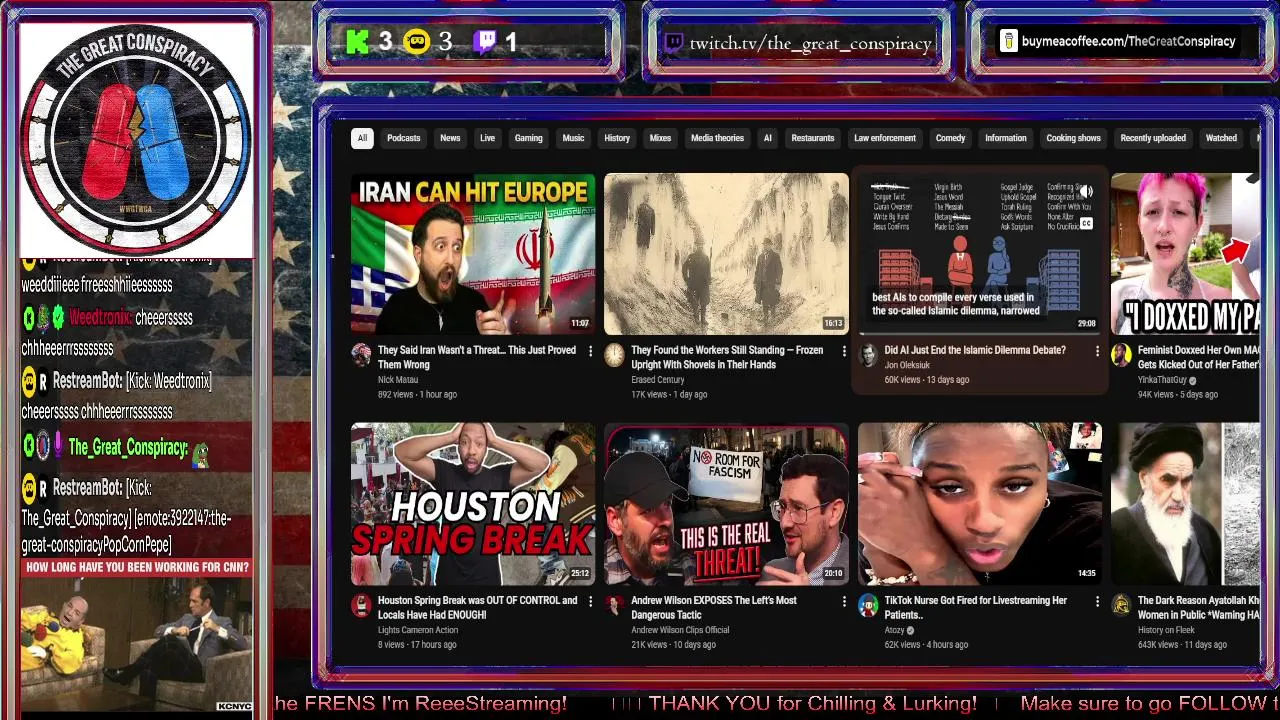Open options menu for Workers Still Standing video
This screenshot has width=1280, height=720.
click(x=843, y=351)
